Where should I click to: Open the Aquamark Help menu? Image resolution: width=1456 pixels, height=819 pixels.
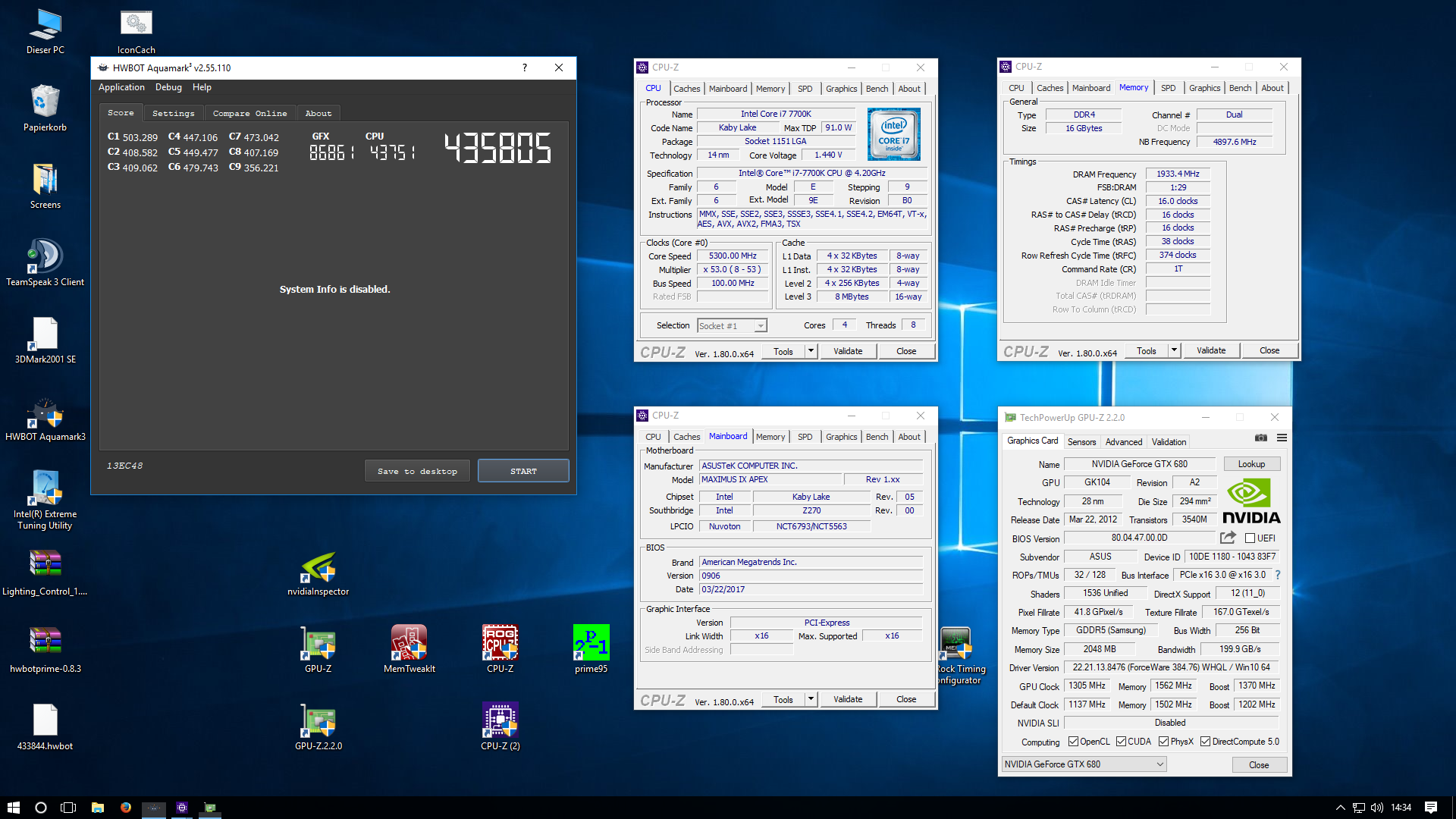pos(202,87)
